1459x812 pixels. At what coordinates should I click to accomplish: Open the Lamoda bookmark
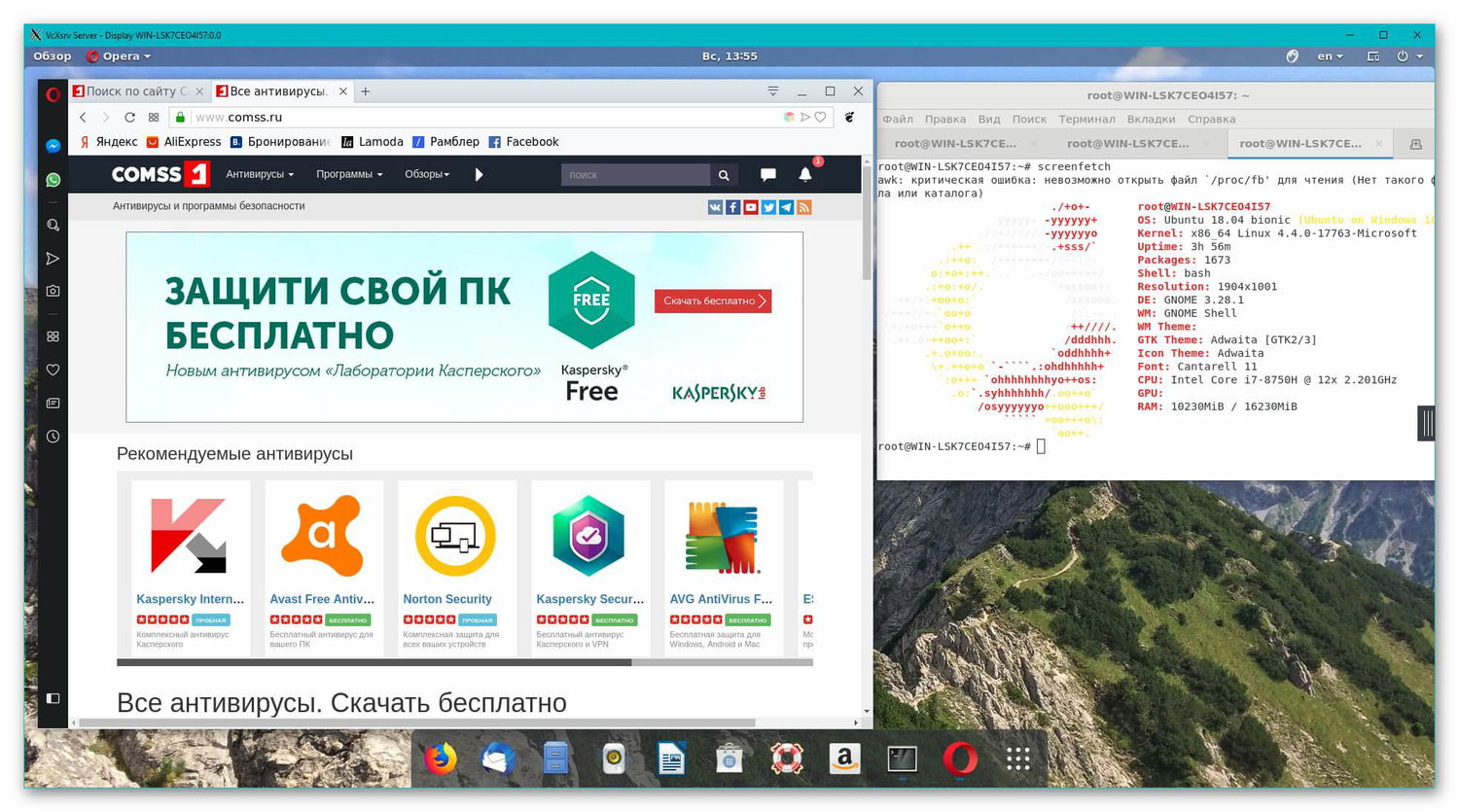[x=373, y=142]
